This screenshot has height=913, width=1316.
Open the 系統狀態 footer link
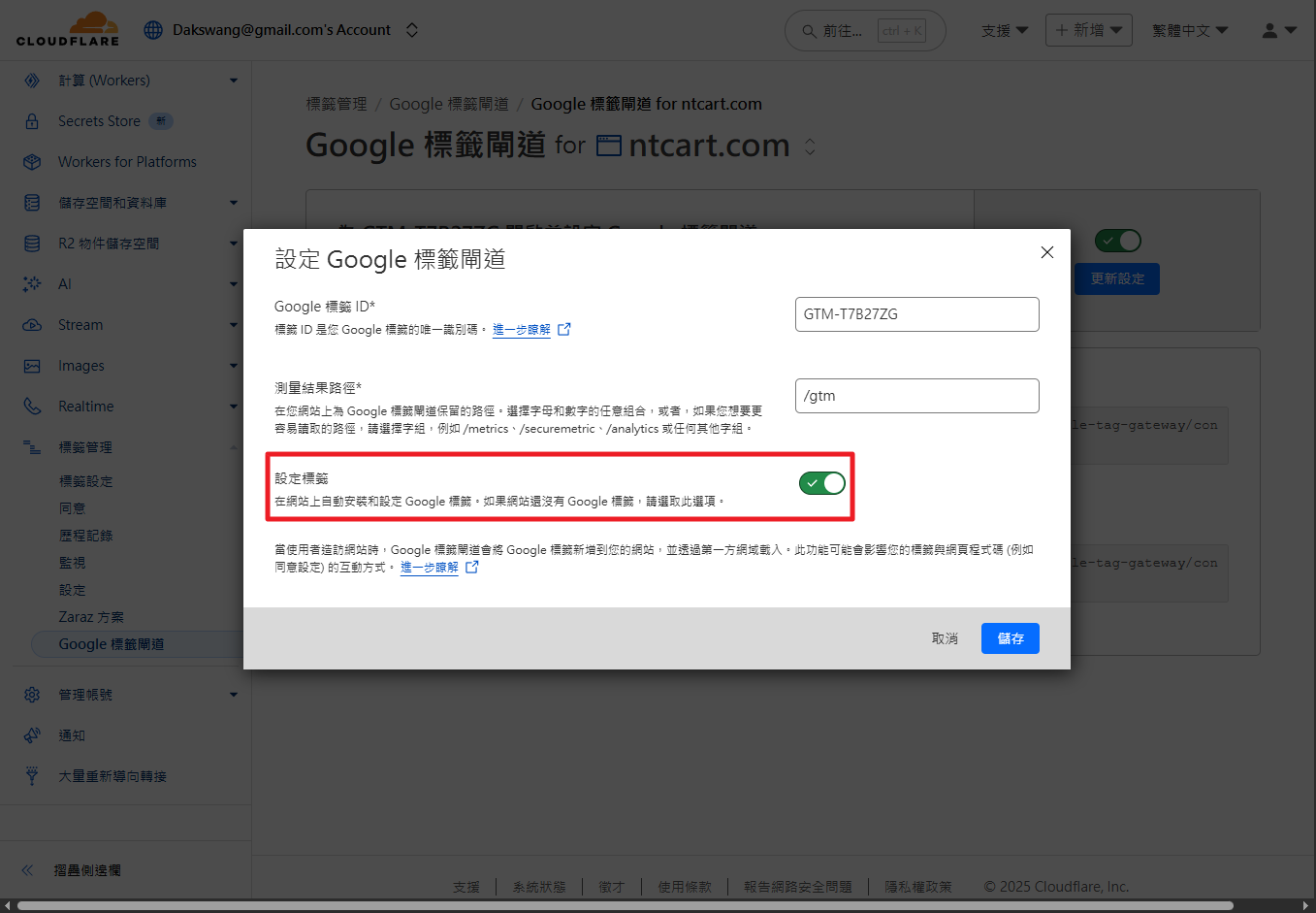pos(539,887)
